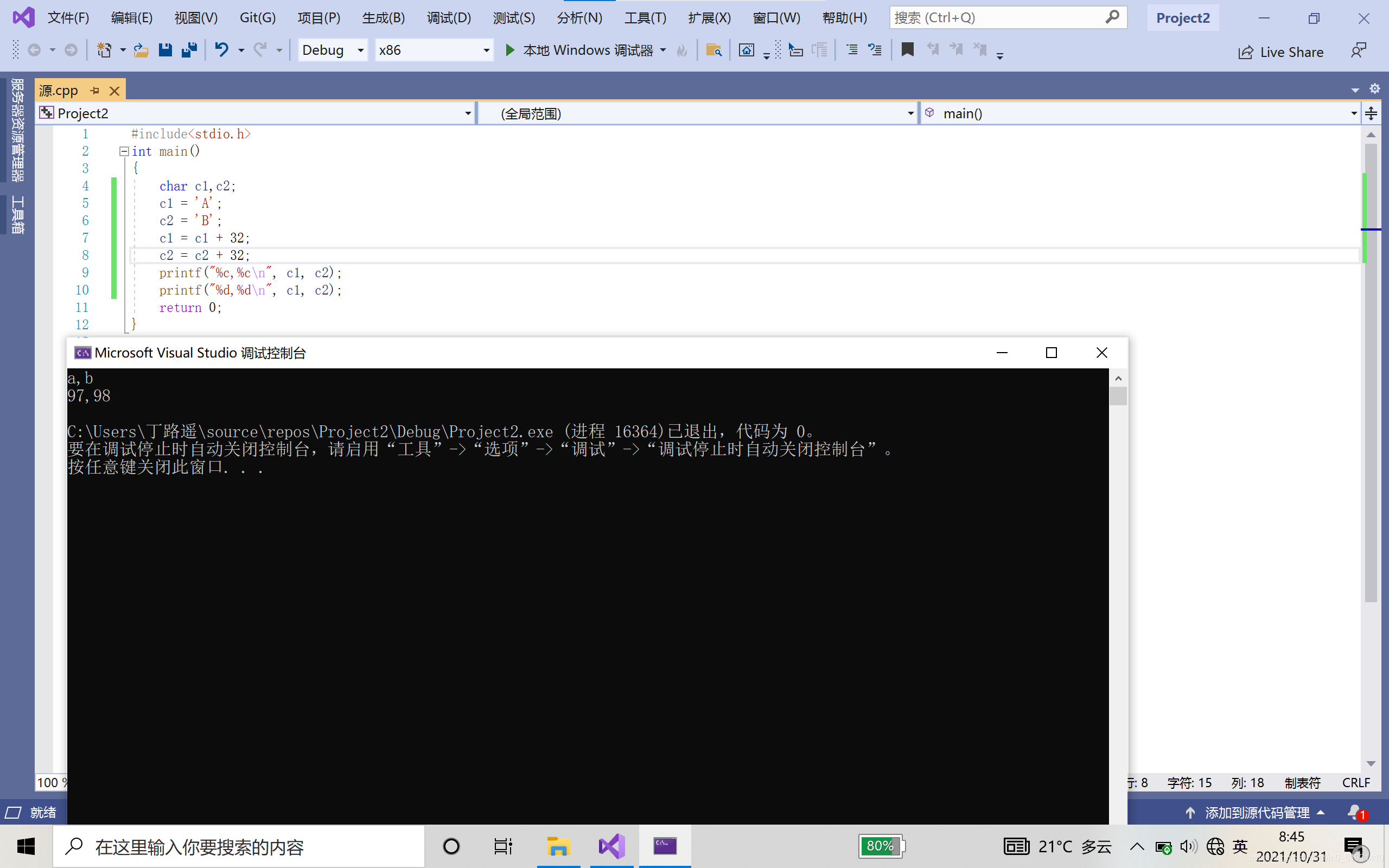Click the undo arrow icon
The image size is (1389, 868).
coord(221,50)
